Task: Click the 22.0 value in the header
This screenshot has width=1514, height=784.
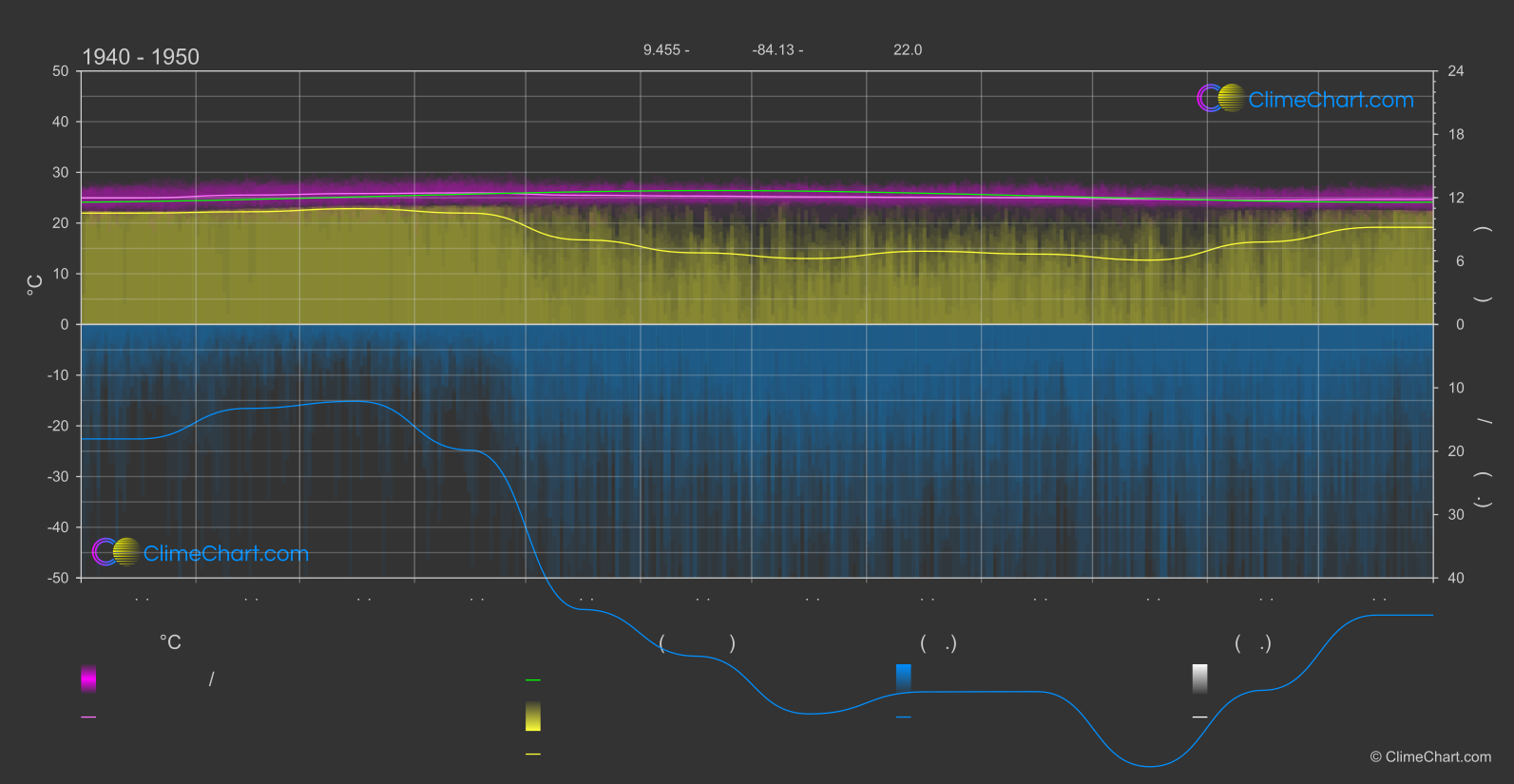Action: 907,49
